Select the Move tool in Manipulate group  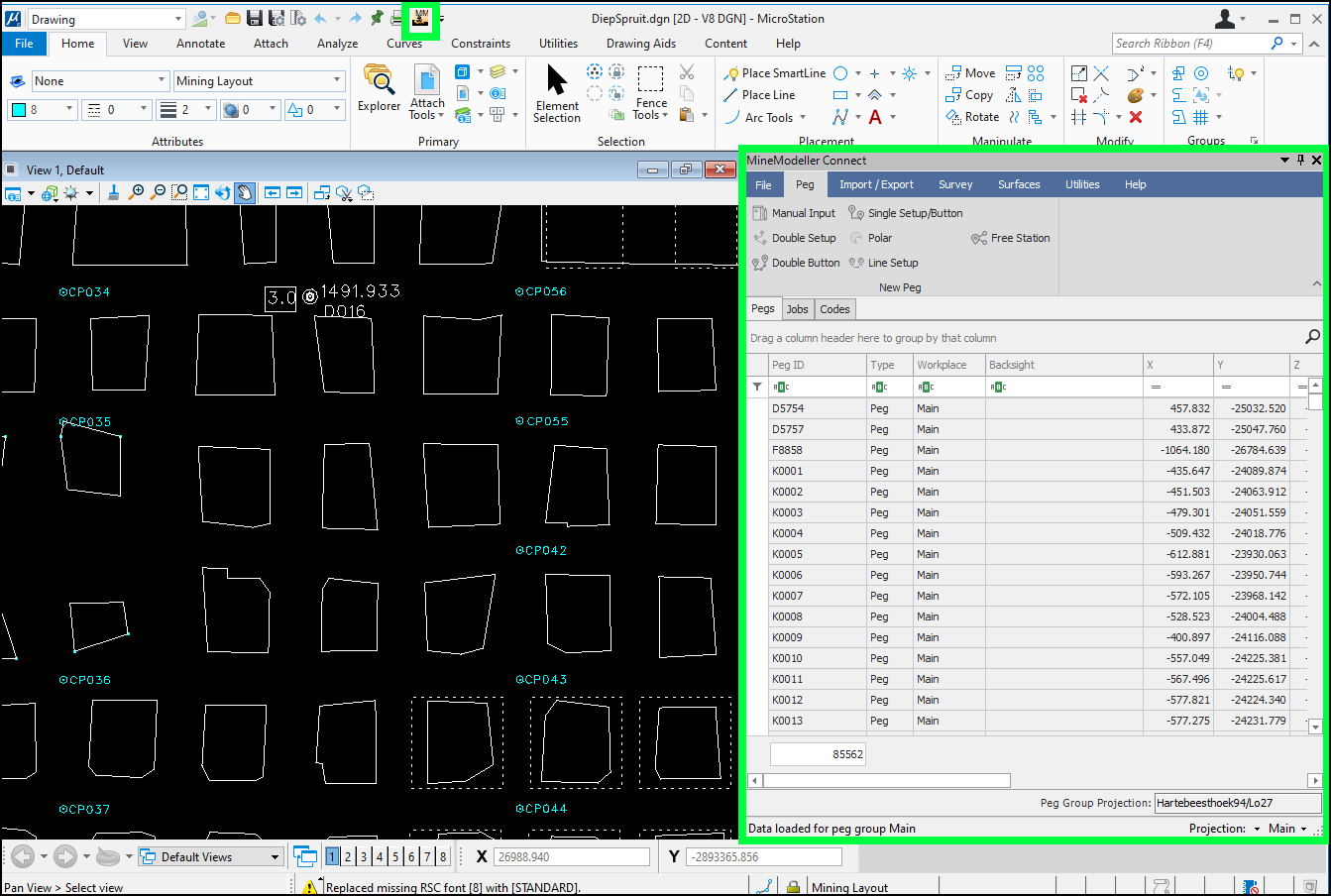970,73
